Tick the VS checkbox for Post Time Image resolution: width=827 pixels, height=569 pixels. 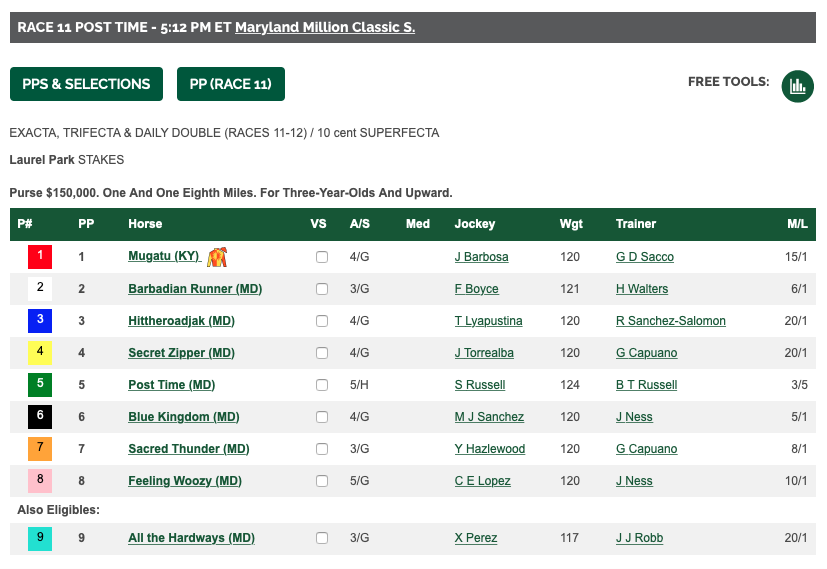coord(322,385)
